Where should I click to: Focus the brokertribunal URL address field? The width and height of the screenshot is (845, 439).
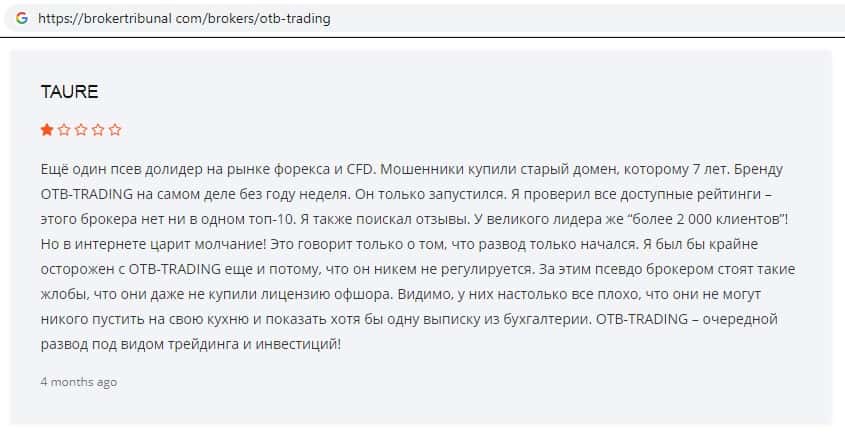click(x=184, y=19)
